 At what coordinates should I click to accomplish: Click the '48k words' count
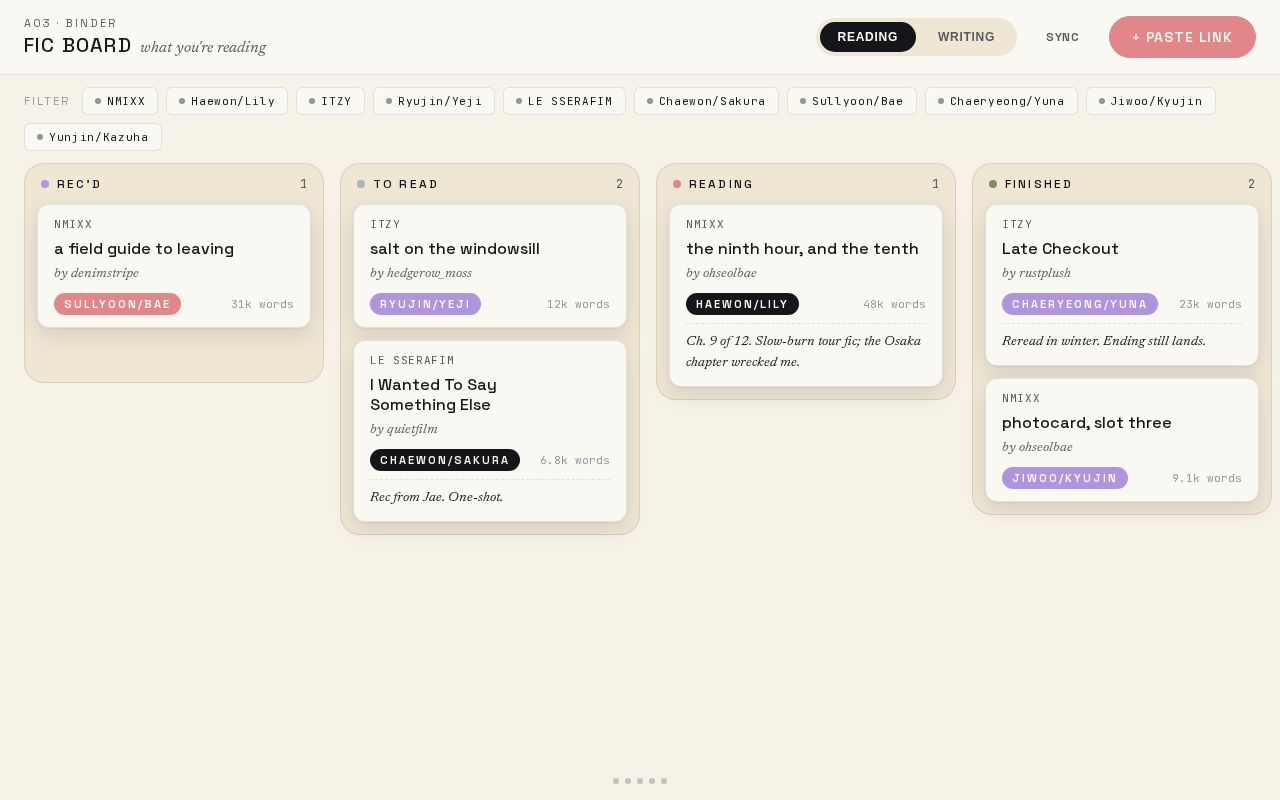click(894, 304)
